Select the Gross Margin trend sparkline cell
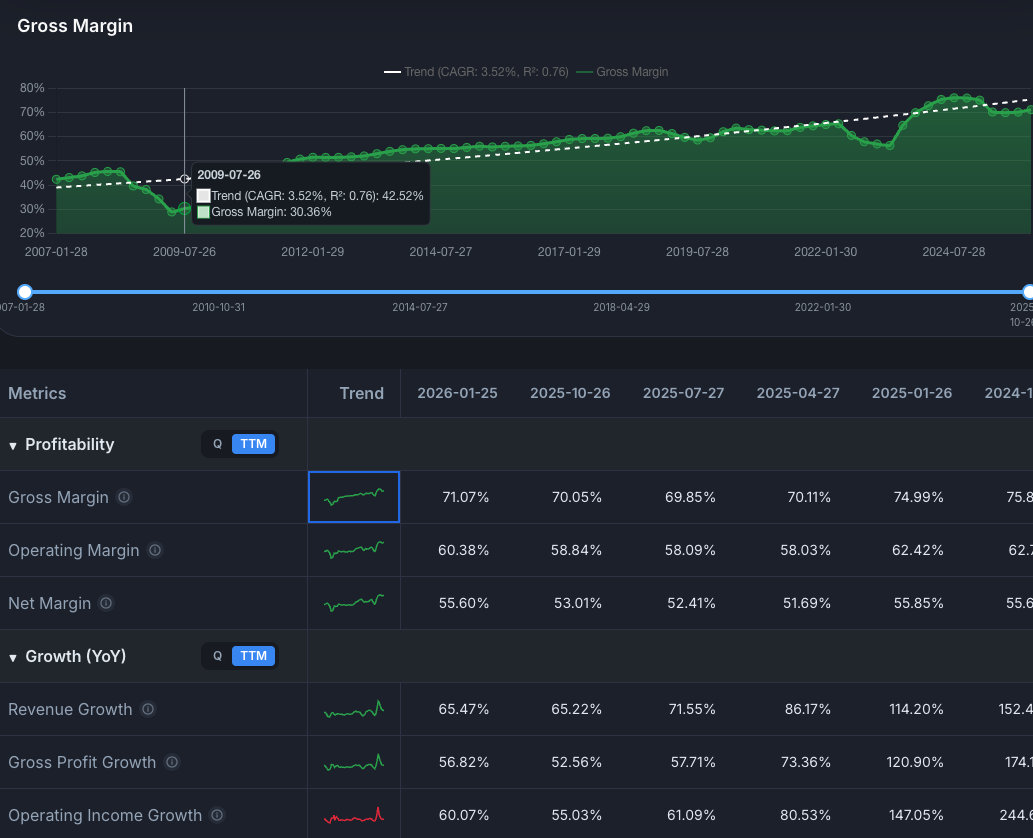 (x=354, y=497)
